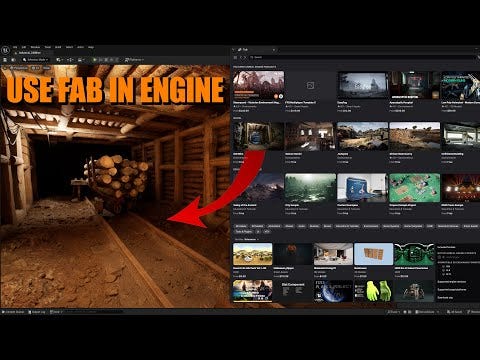Click the Unreal Engine logo icon
This screenshot has width=480, height=360.
(x=5, y=50)
